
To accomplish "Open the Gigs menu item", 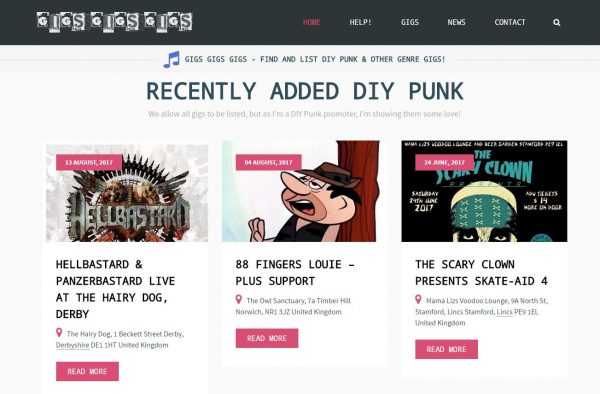I will [x=410, y=22].
